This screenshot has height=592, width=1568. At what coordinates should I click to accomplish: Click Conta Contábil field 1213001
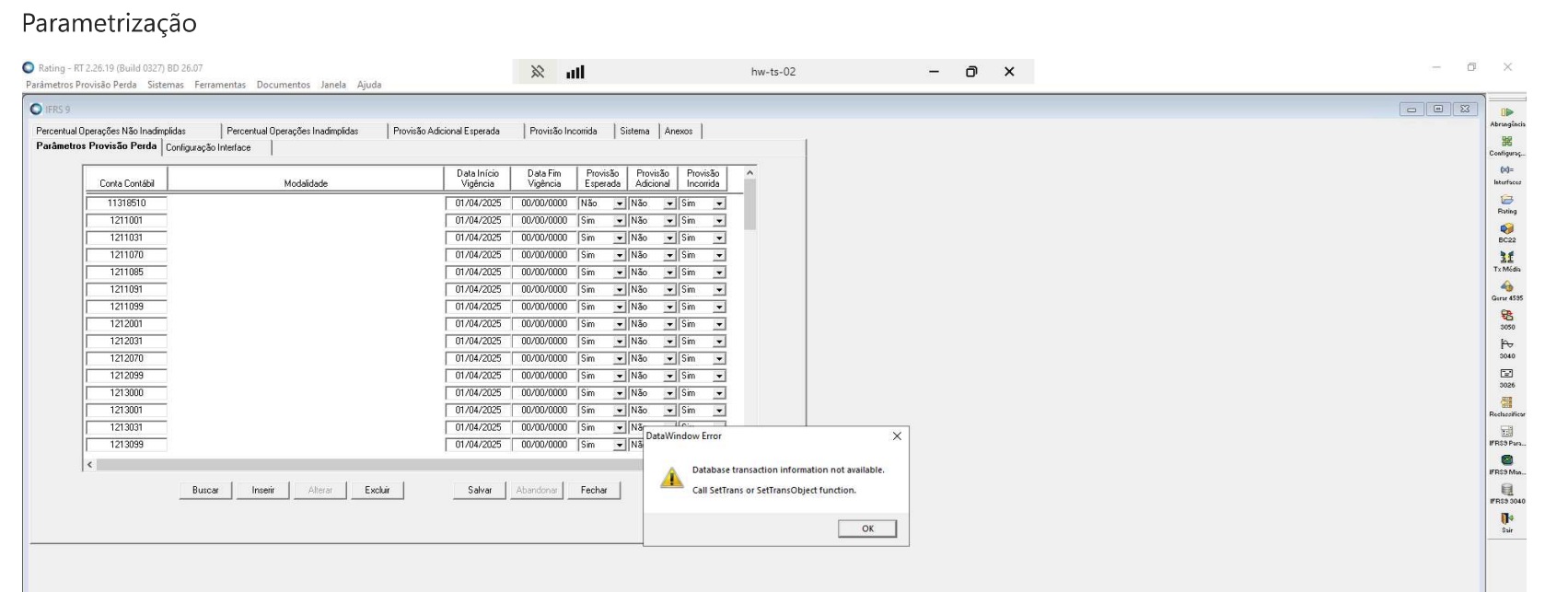(x=127, y=411)
